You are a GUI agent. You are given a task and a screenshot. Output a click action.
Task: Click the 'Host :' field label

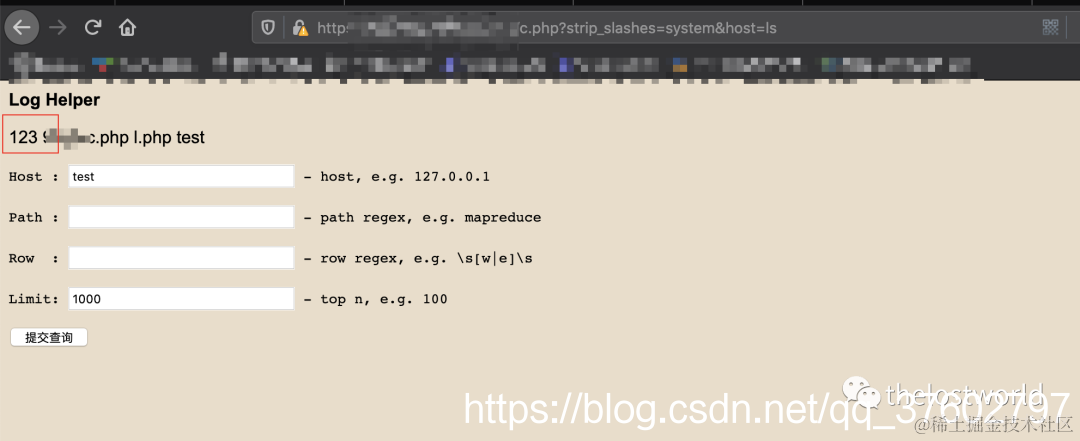(34, 177)
